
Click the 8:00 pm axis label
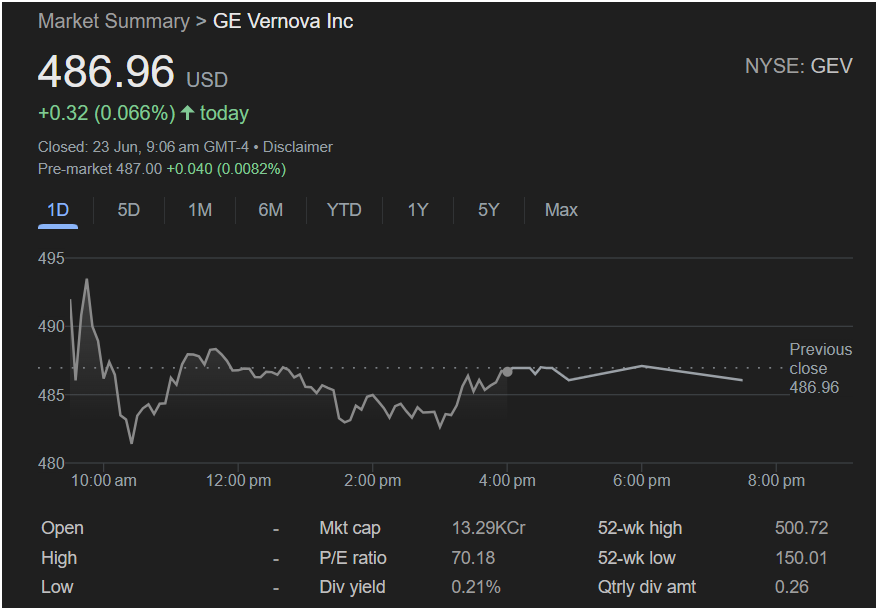tap(776, 481)
